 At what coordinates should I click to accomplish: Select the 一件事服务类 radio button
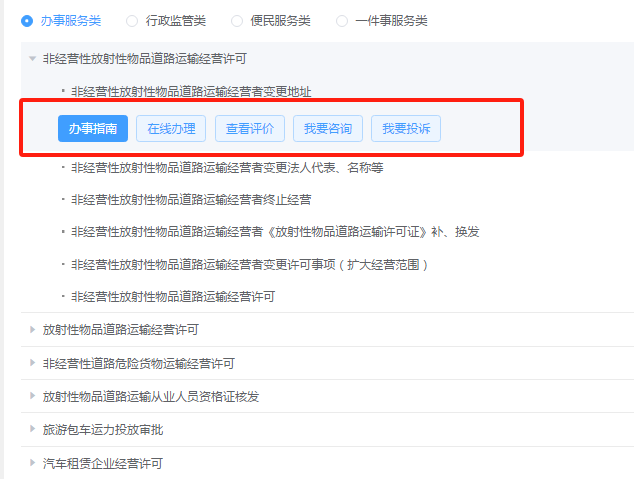coord(342,21)
